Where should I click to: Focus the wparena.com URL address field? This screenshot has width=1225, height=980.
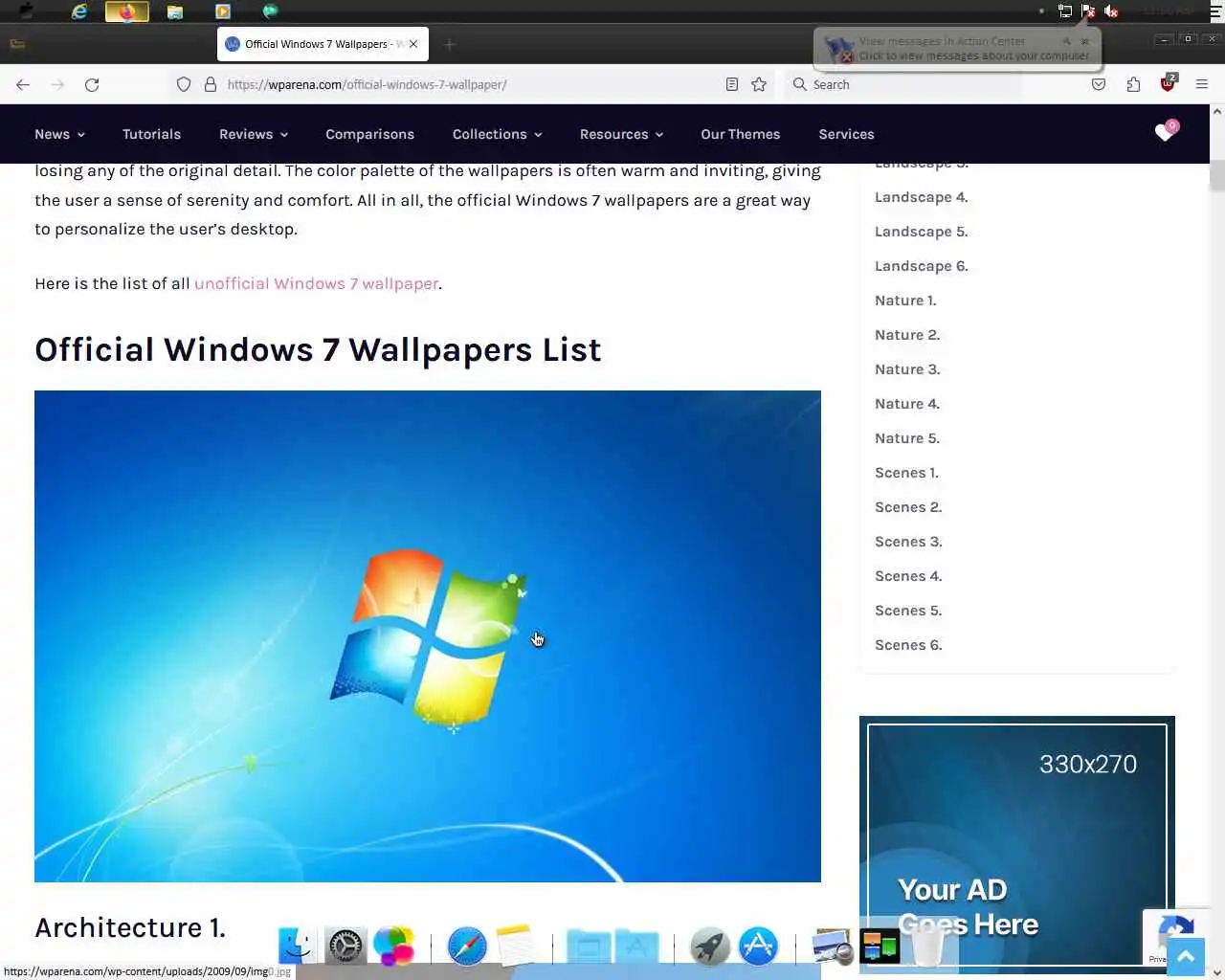coord(469,84)
